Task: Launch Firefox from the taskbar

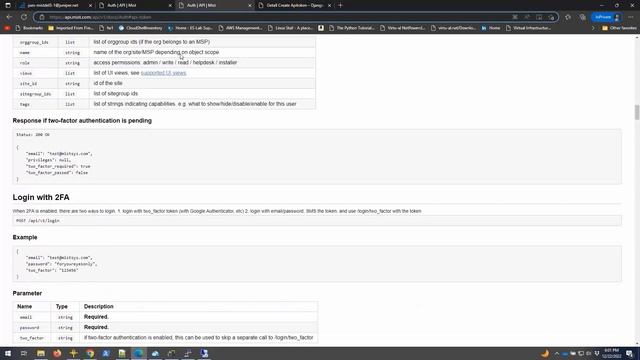Action: (x=57, y=353)
